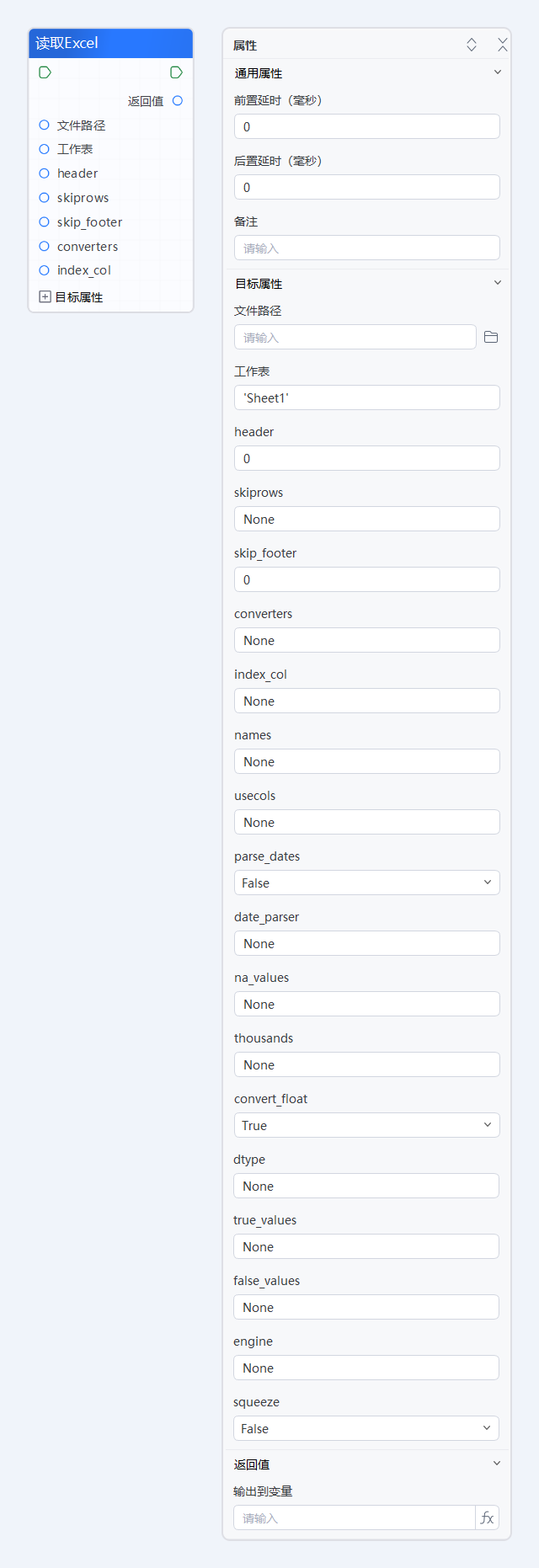Open the parse_dates dropdown
Screen dimensions: 539x1568
[x=366, y=883]
